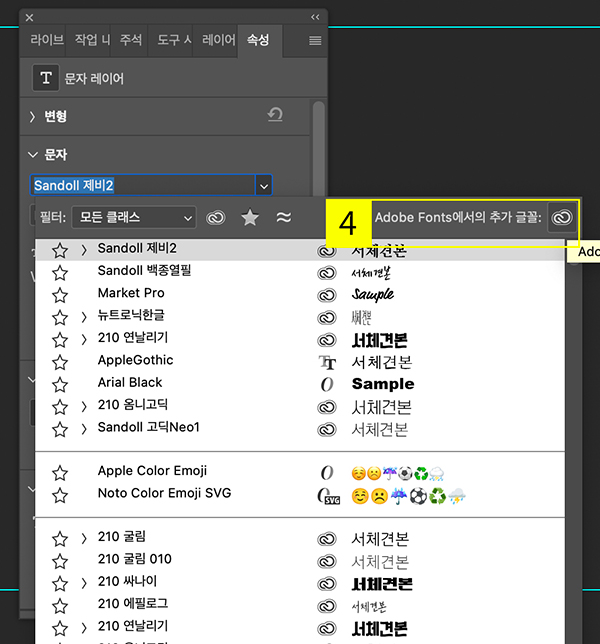Favorite the Arial Black font

point(60,384)
